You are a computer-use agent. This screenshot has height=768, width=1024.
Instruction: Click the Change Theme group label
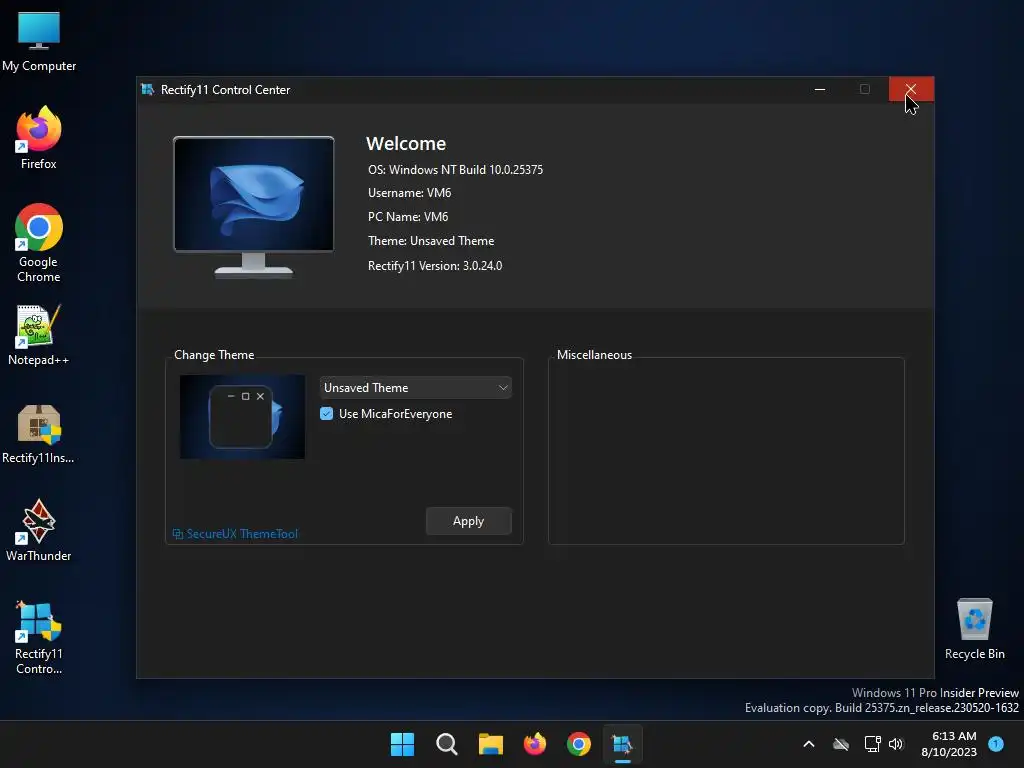point(214,355)
